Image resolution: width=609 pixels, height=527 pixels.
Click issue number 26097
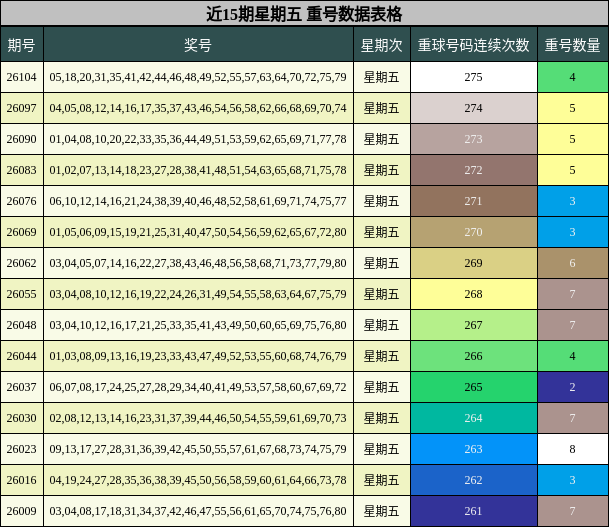22,108
